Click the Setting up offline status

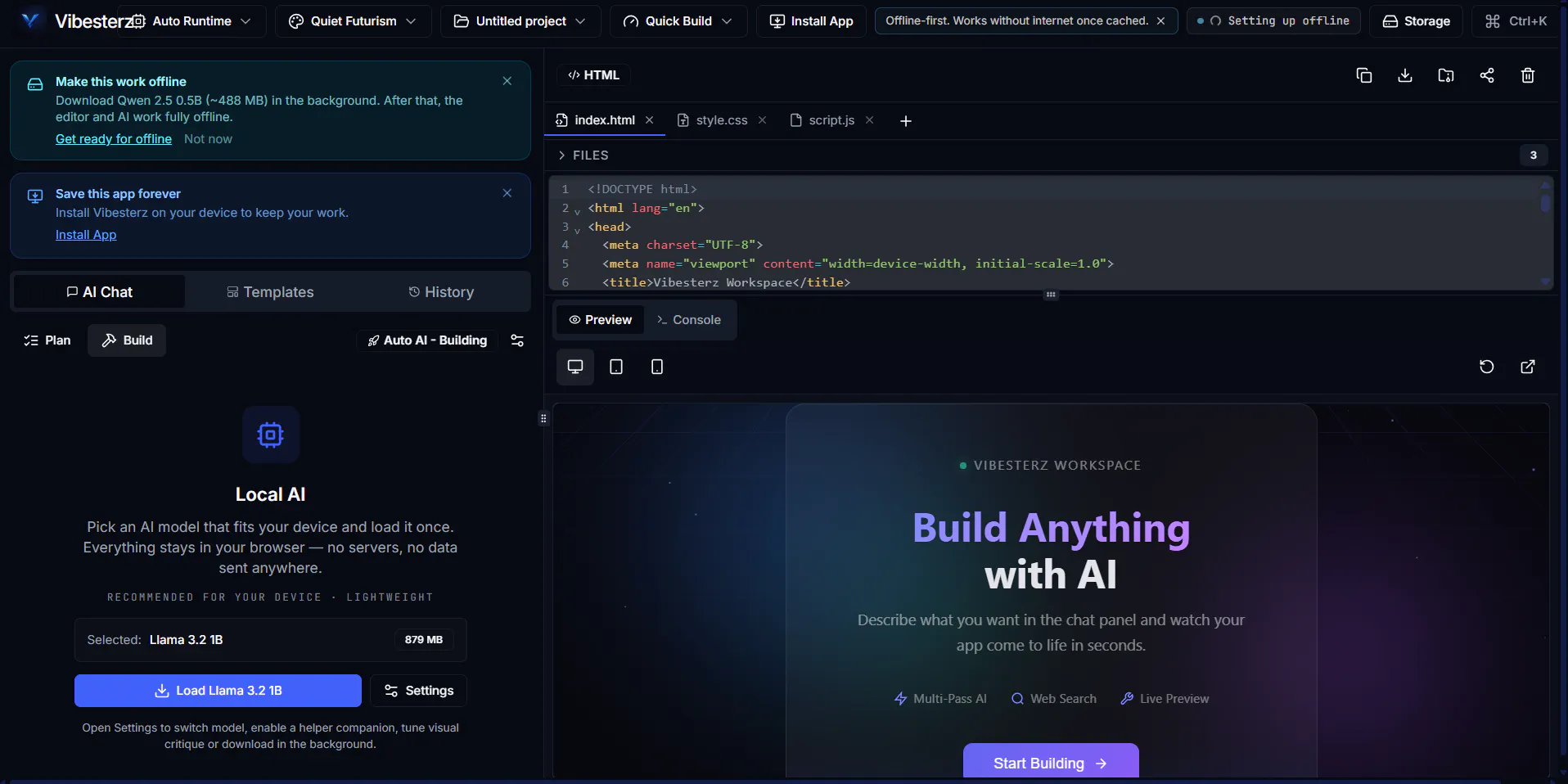click(1273, 21)
